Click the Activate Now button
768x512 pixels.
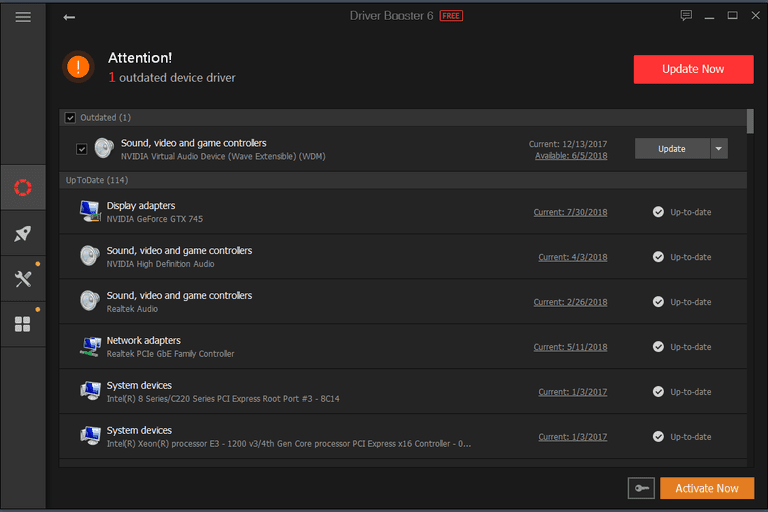point(707,488)
